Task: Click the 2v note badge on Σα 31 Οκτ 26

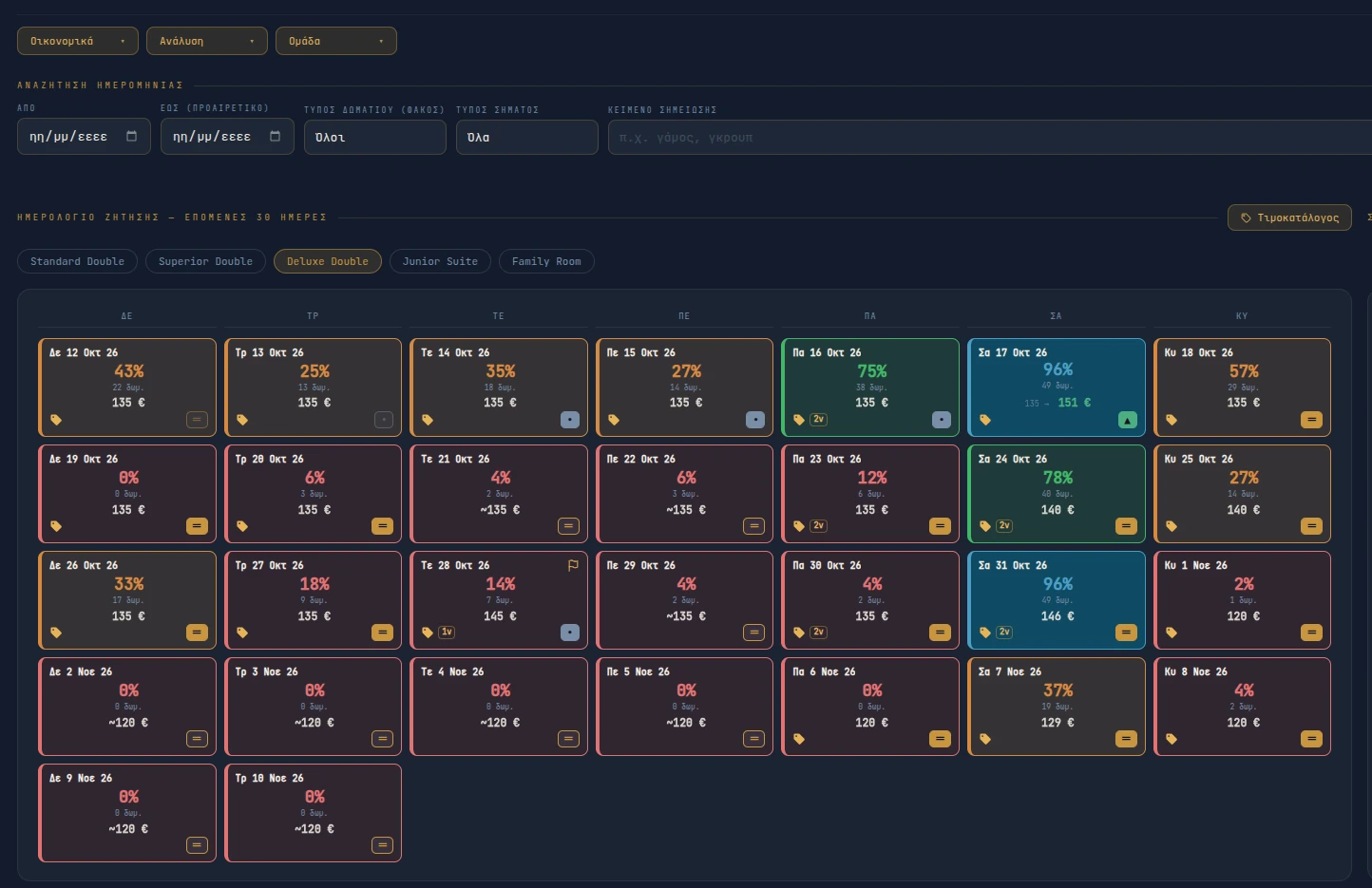Action: (x=1004, y=633)
